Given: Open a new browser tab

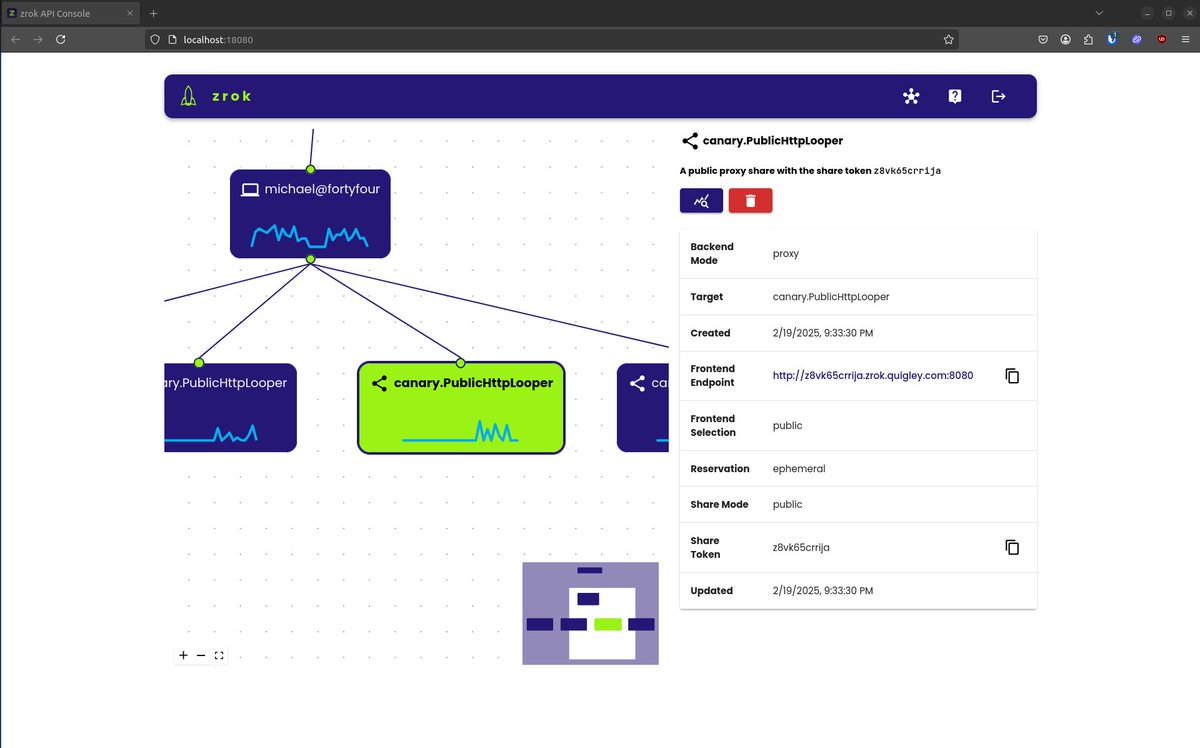Looking at the screenshot, I should point(153,13).
